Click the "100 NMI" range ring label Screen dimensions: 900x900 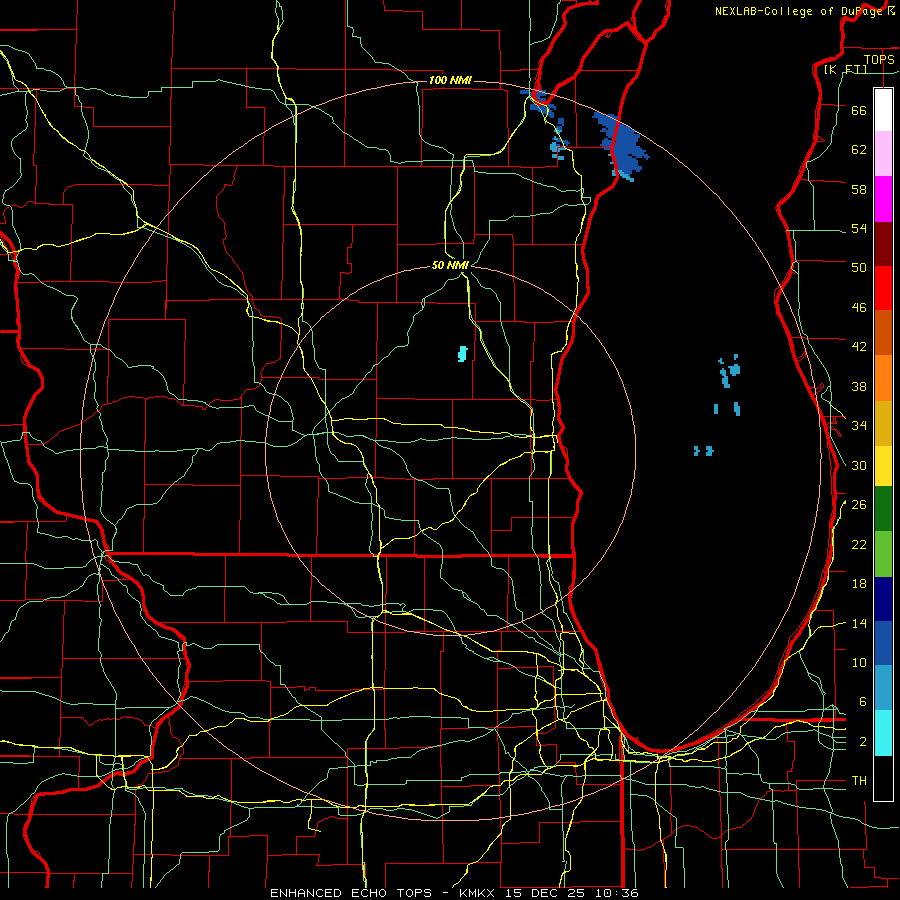[450, 80]
